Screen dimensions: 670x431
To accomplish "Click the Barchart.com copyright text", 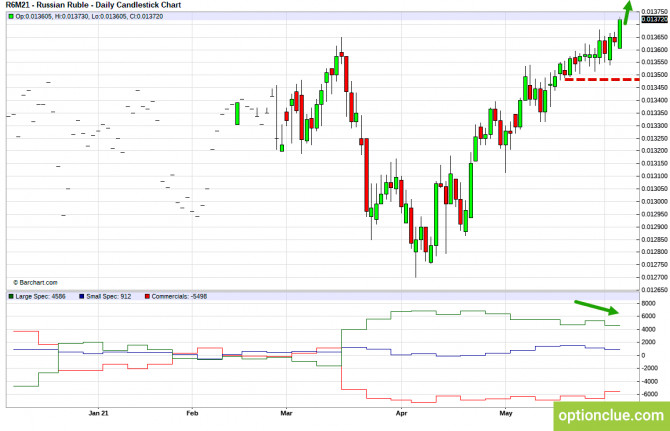I will pyautogui.click(x=35, y=283).
